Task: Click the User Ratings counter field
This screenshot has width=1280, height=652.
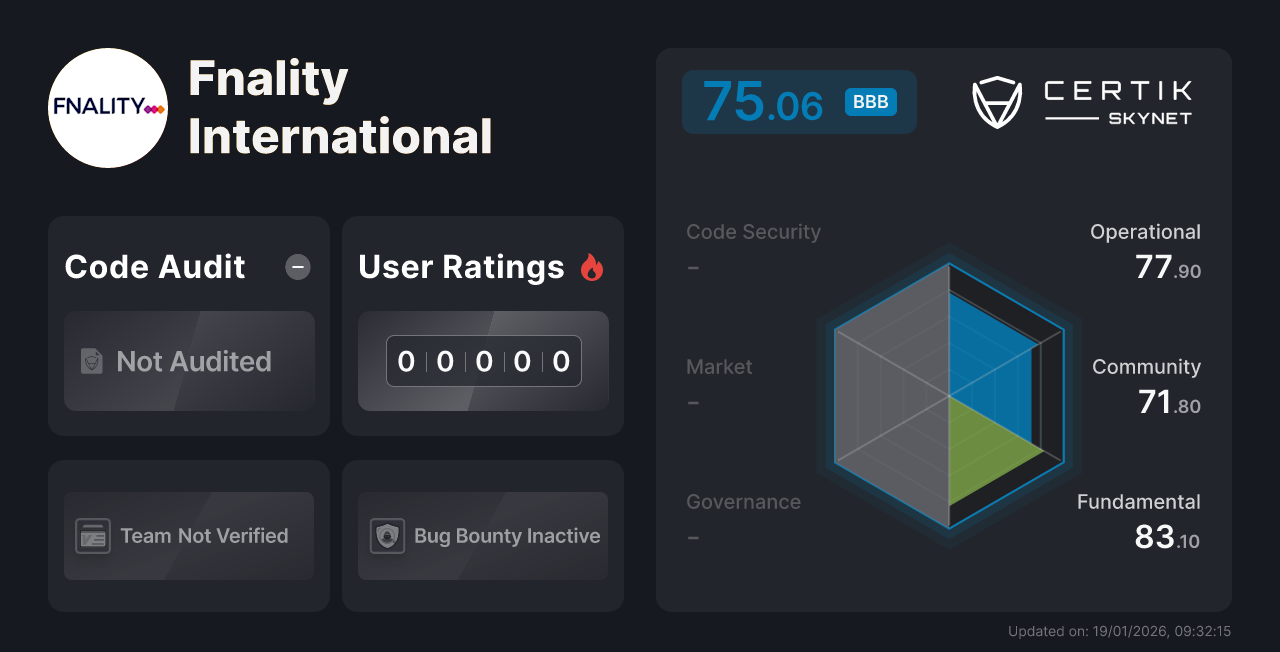Action: pos(483,361)
